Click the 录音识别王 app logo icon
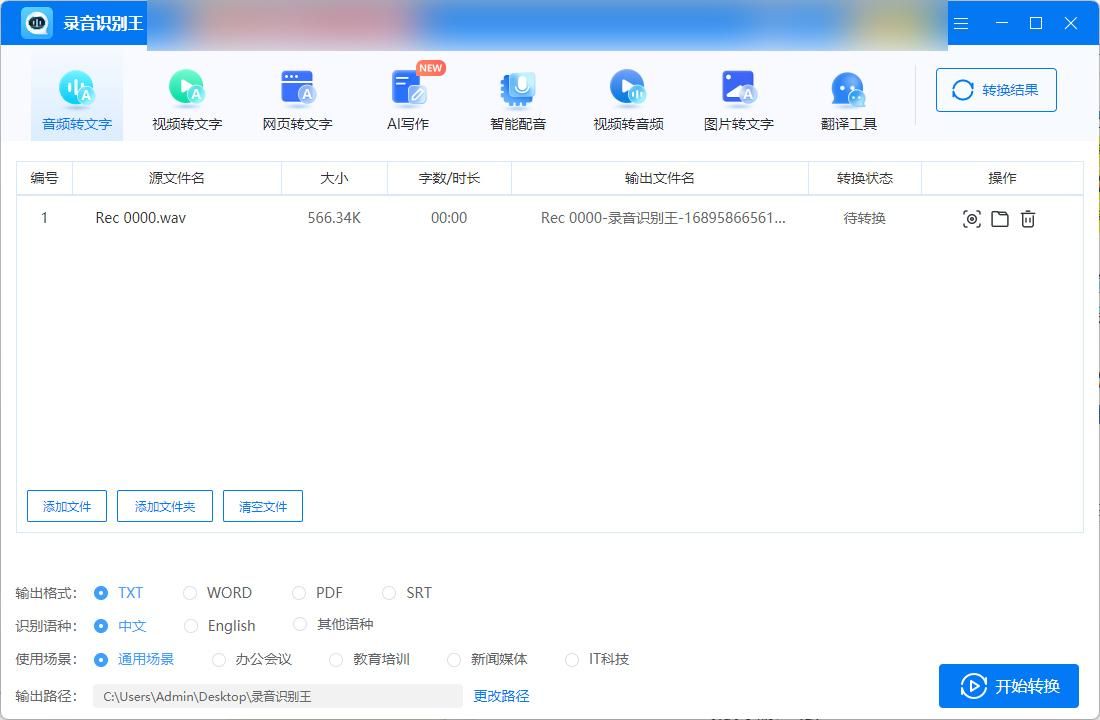The image size is (1100, 720). pos(36,23)
